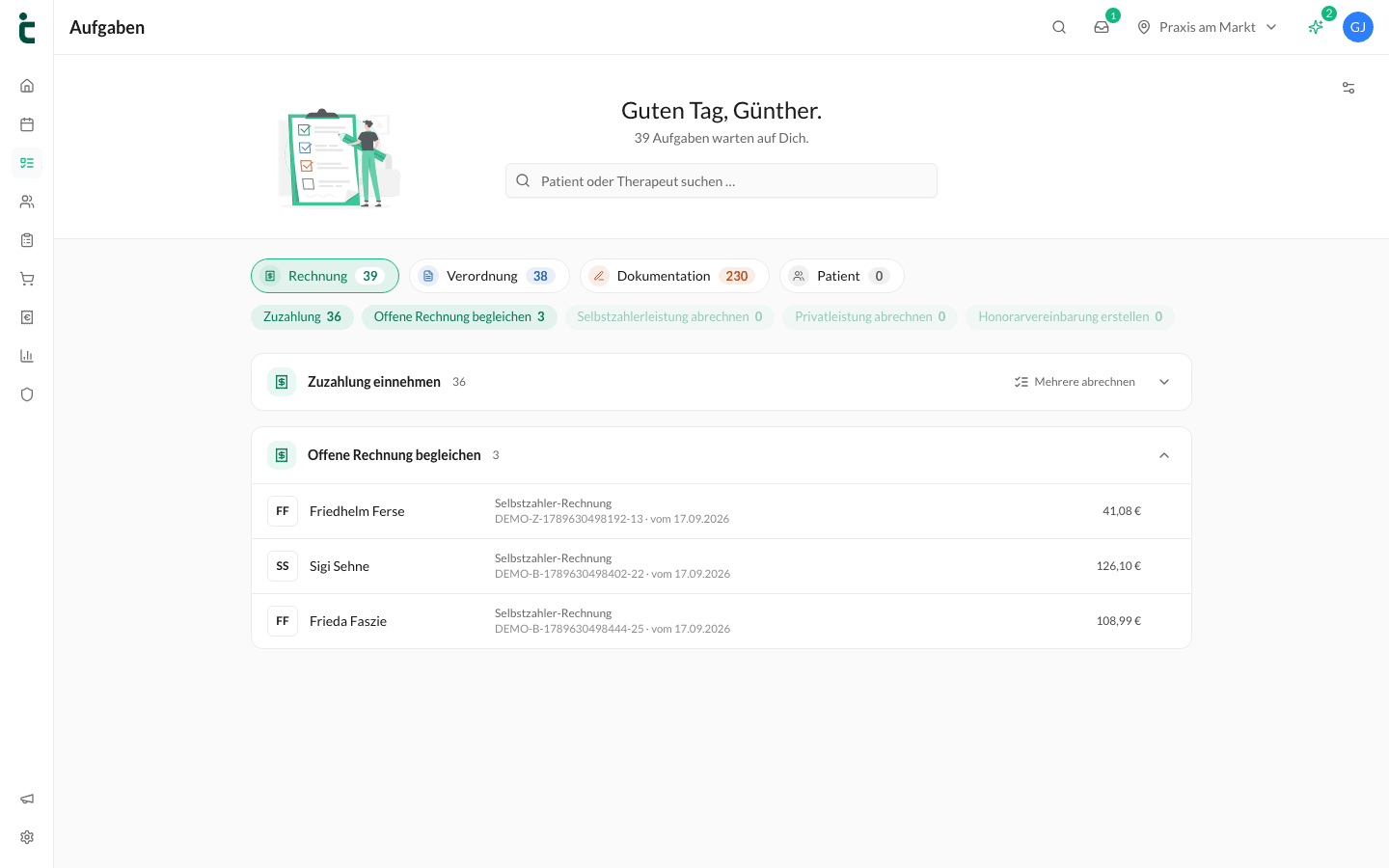This screenshot has height=868, width=1389.
Task: Open Friedhelm Ferse's open invoice row
Action: [722, 511]
